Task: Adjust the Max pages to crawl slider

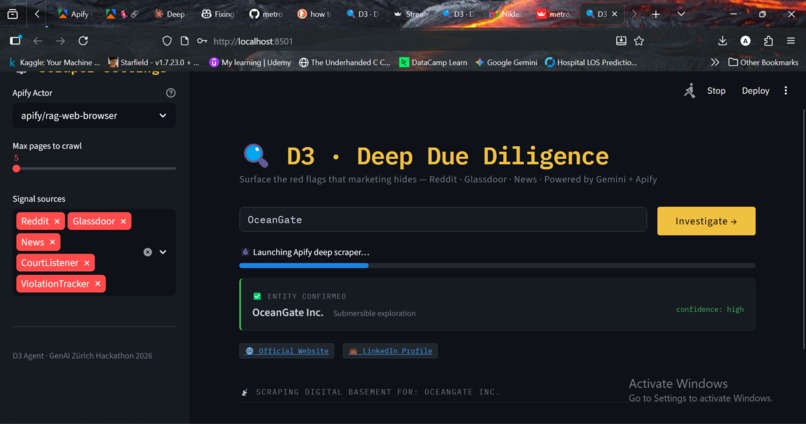Action: [x=16, y=168]
